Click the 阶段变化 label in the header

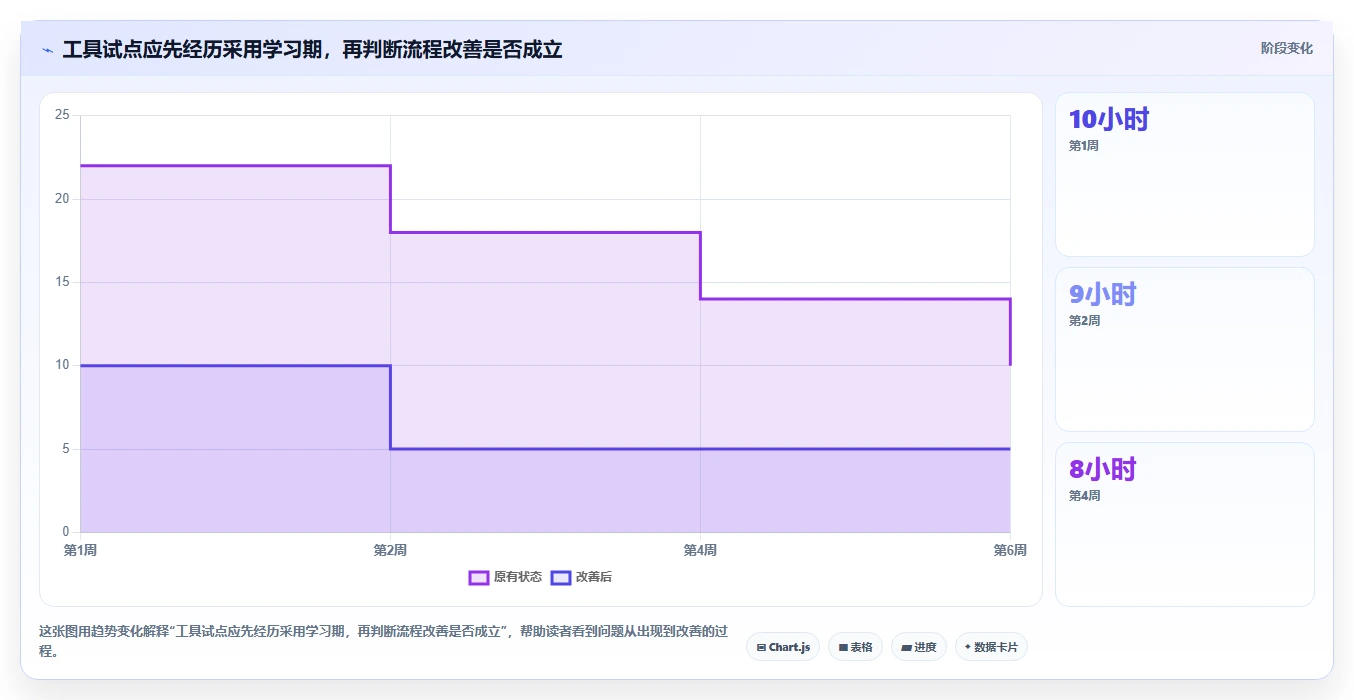tap(1286, 48)
